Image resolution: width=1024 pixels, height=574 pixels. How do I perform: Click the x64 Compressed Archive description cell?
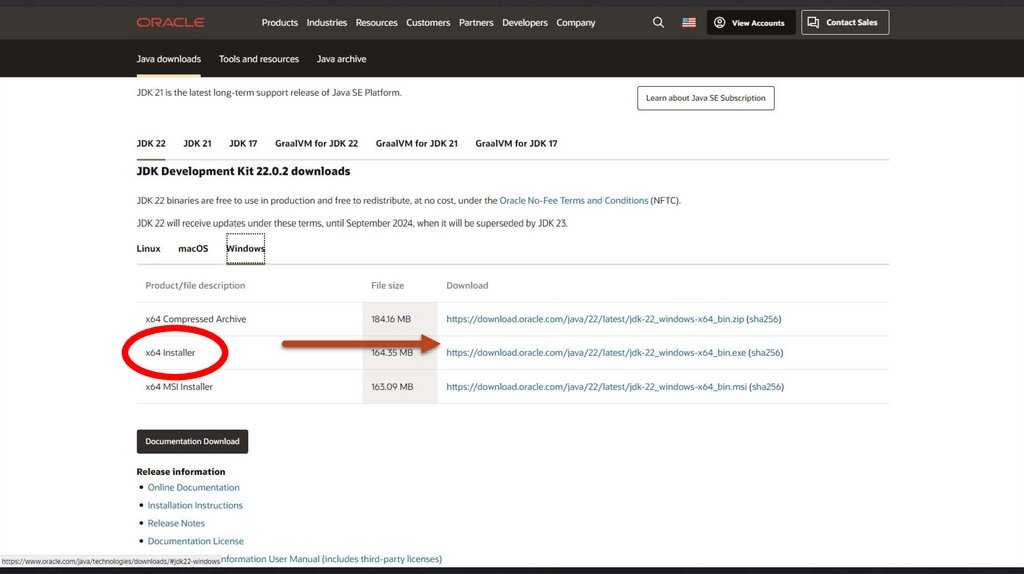coord(195,319)
